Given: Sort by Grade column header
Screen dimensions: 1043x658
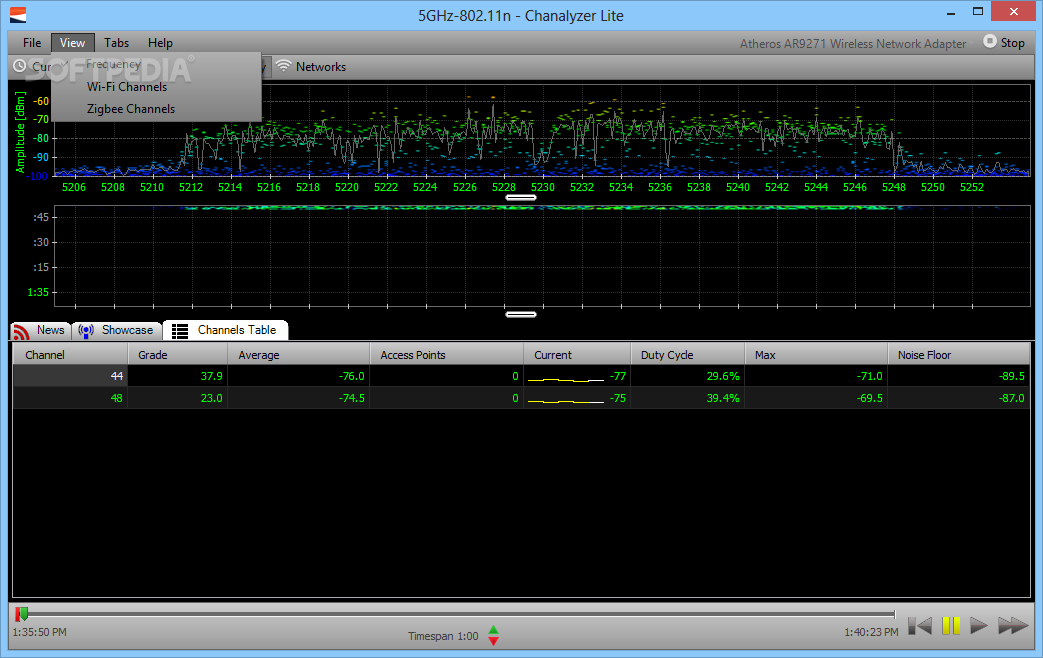Looking at the screenshot, I should coord(177,355).
